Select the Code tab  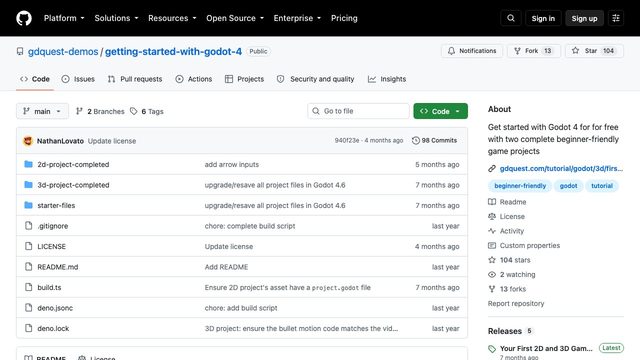point(35,79)
